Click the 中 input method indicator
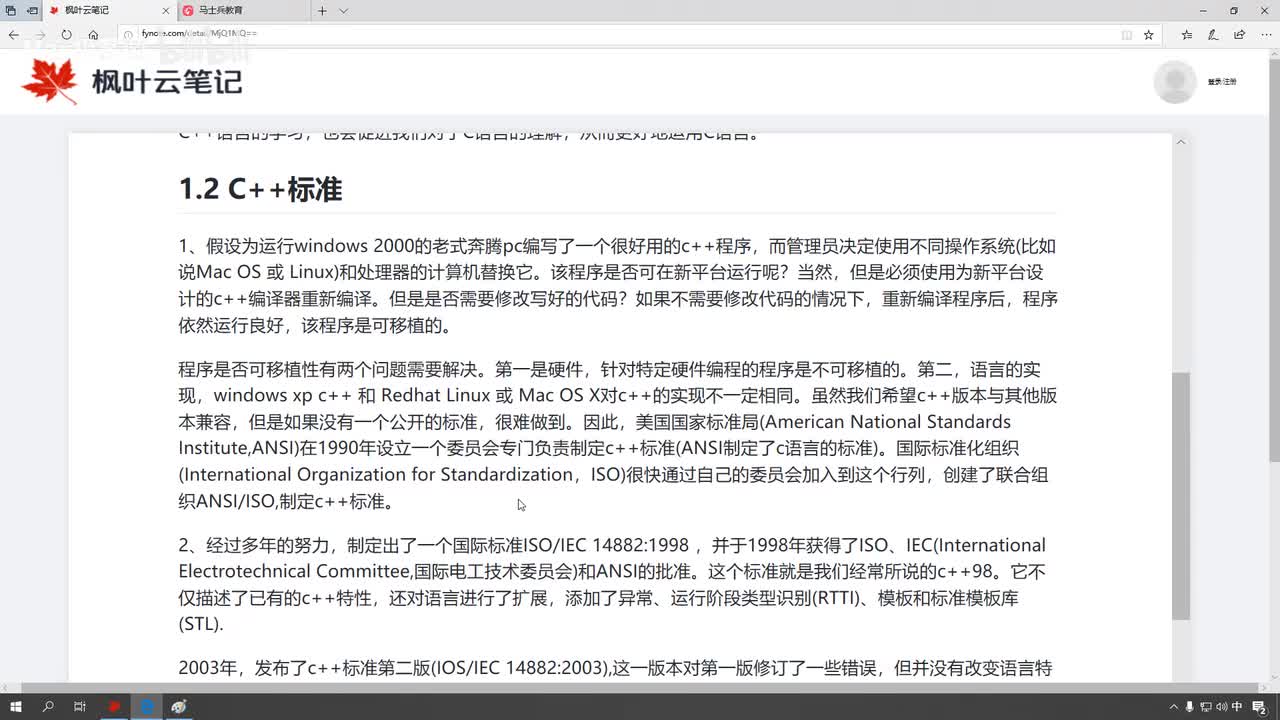The height and width of the screenshot is (720, 1280). pyautogui.click(x=1237, y=707)
